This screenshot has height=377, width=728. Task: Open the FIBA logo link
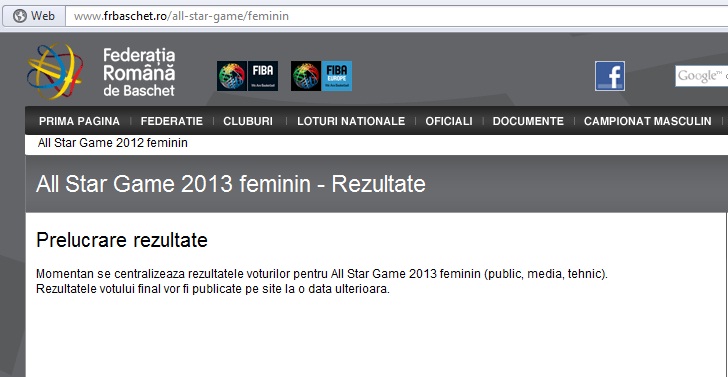tap(247, 76)
